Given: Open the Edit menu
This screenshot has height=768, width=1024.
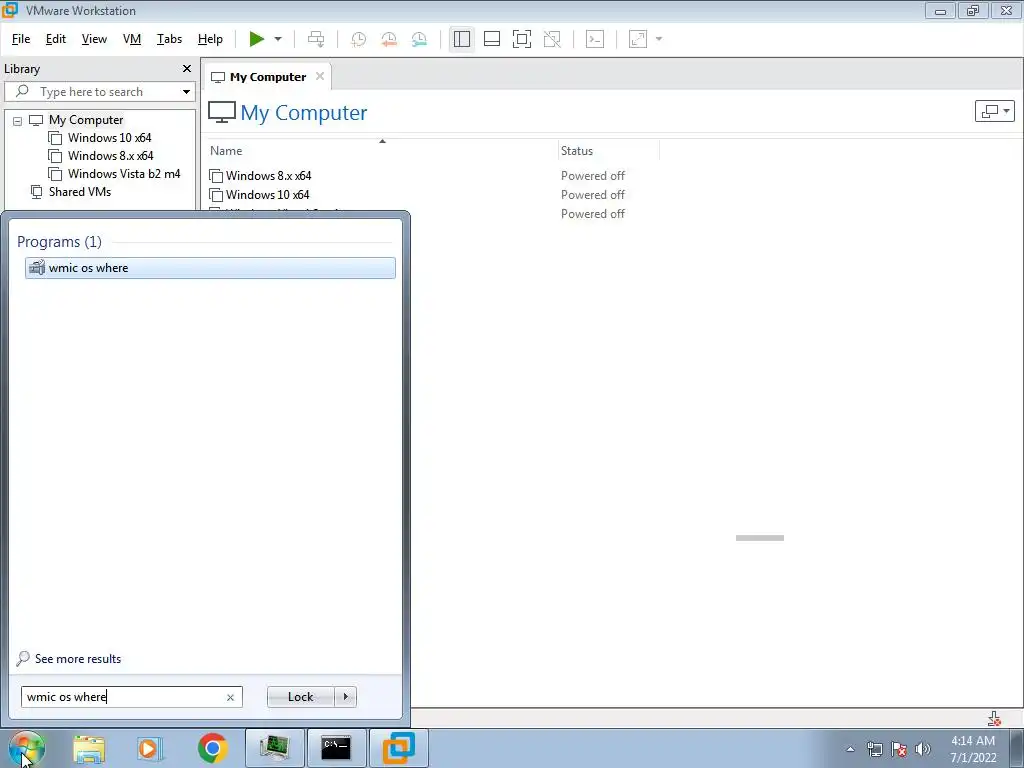Looking at the screenshot, I should (56, 39).
